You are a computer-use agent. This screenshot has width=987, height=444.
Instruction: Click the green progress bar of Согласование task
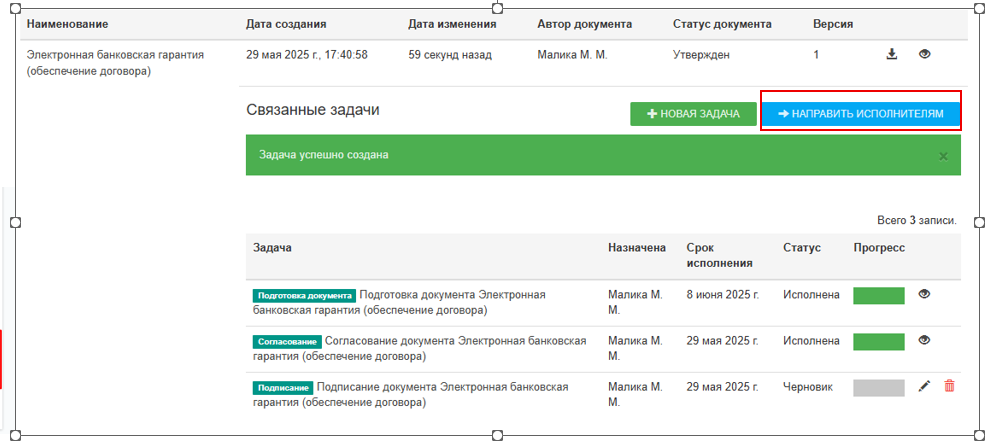point(878,342)
